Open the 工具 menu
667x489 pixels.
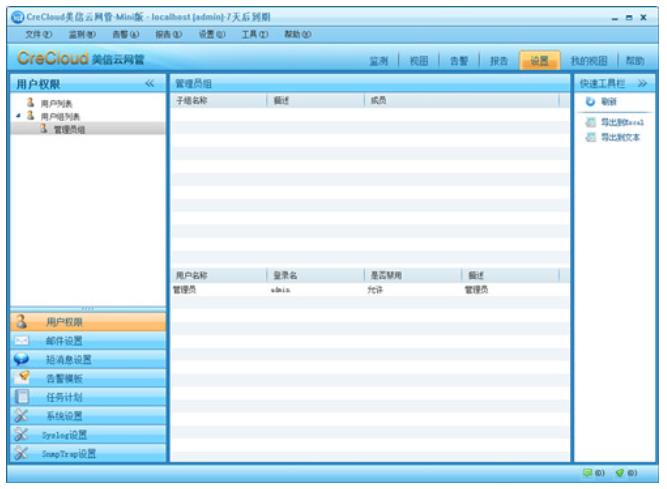pos(254,34)
